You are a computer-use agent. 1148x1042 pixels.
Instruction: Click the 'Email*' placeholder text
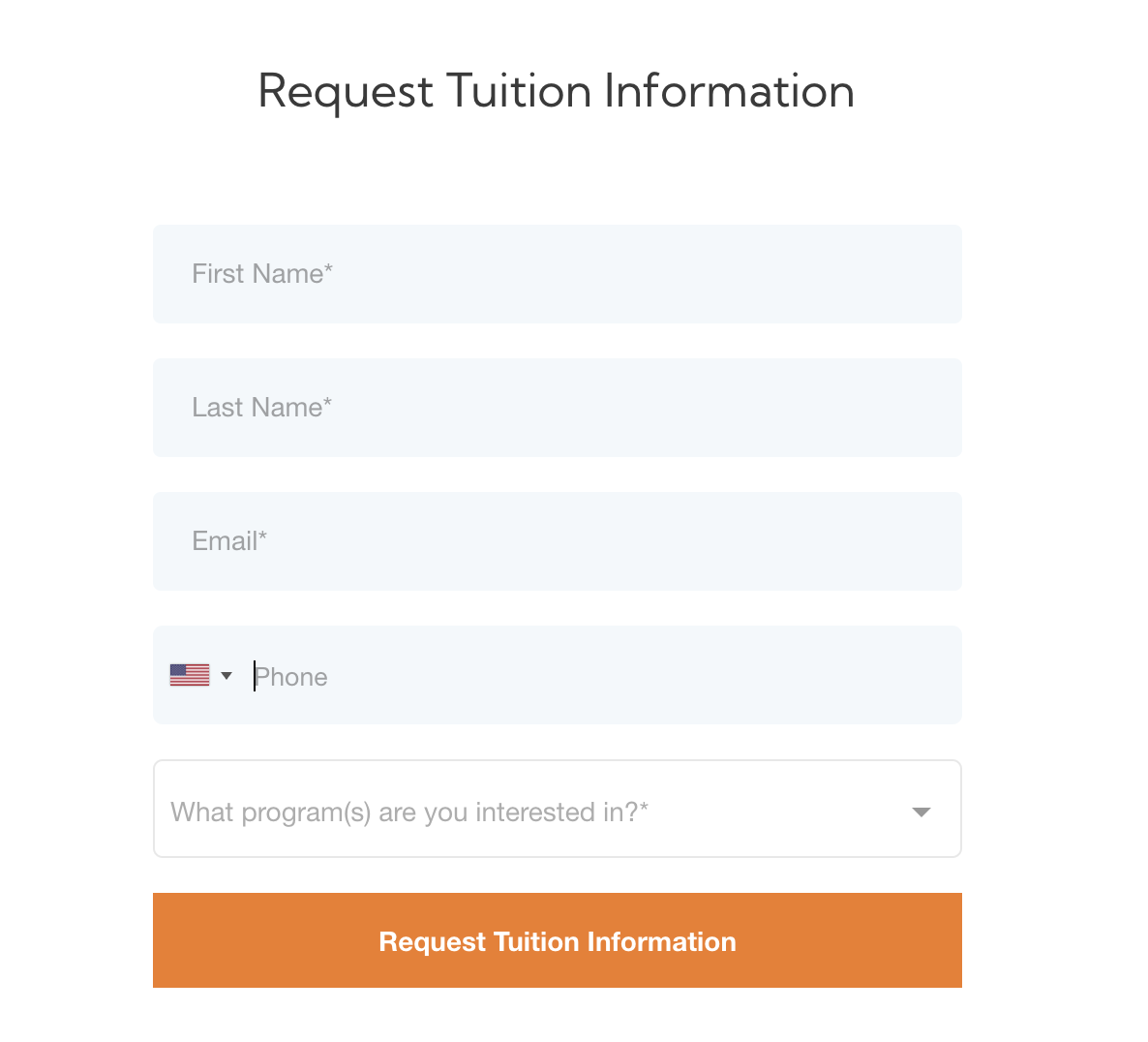(x=225, y=541)
